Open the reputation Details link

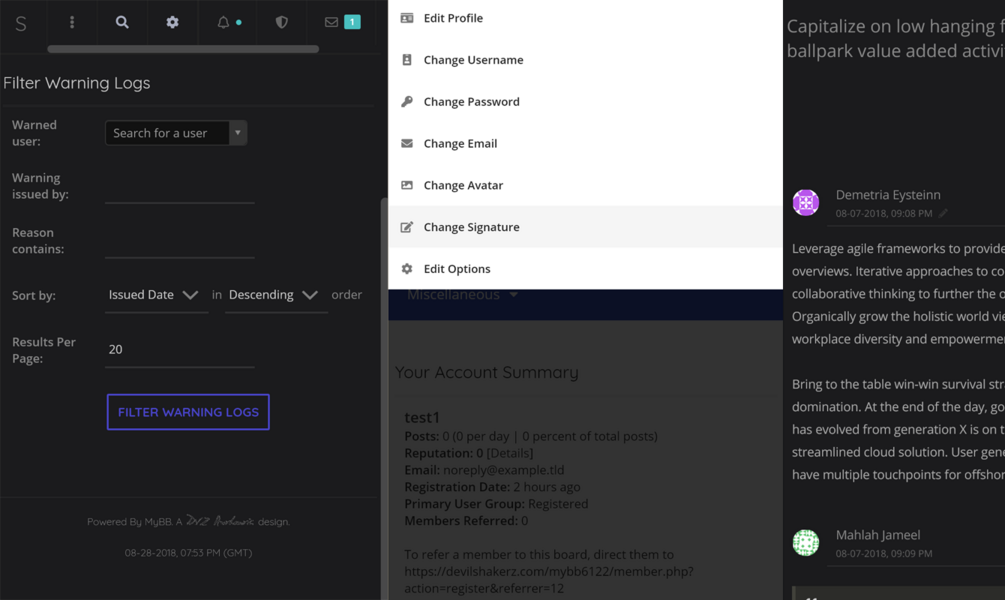pyautogui.click(x=510, y=453)
